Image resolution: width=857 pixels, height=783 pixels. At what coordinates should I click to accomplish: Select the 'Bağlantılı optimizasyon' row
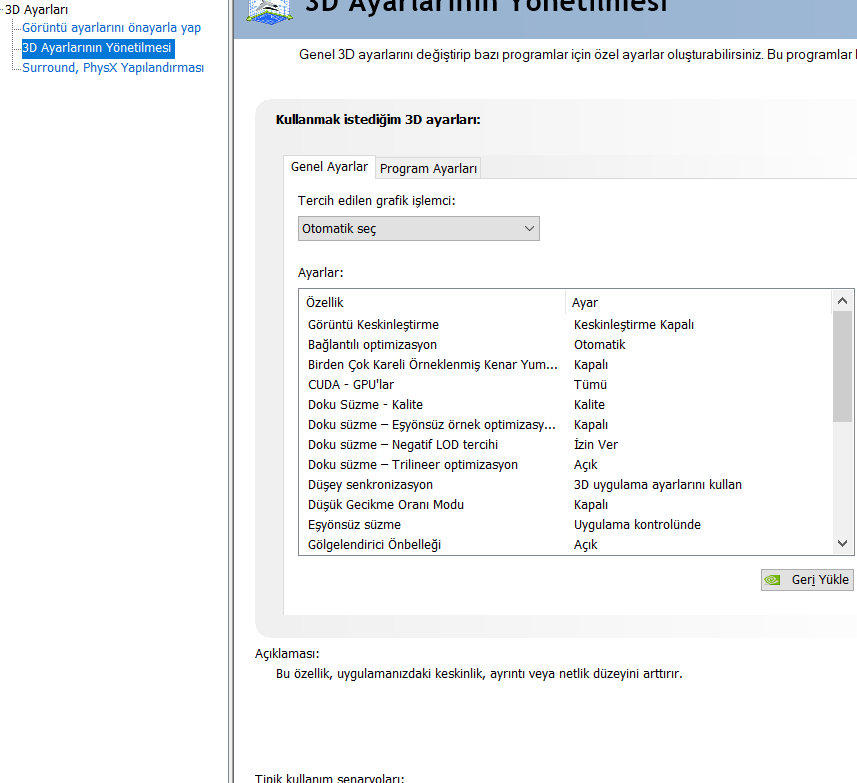click(x=566, y=345)
